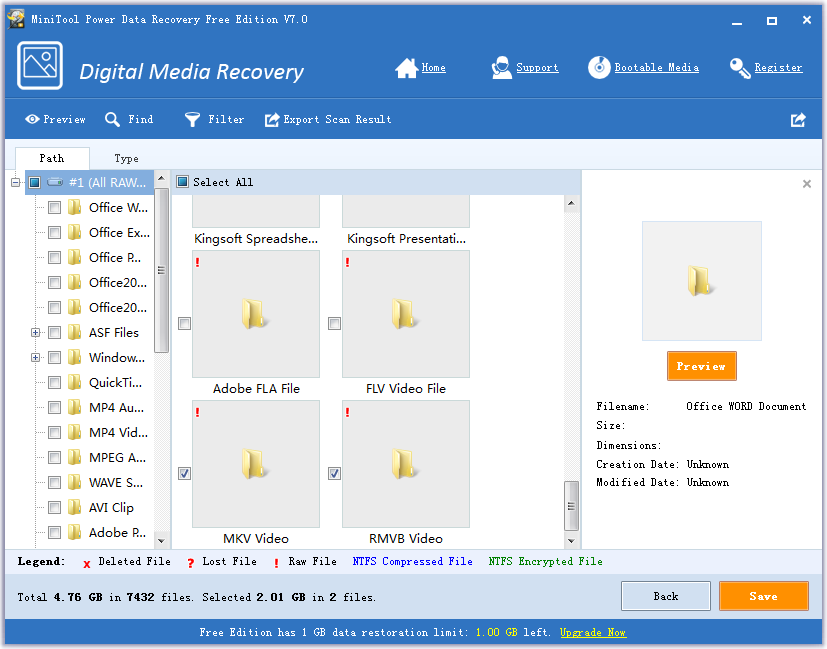The height and width of the screenshot is (649, 827).
Task: Check the FLV Video File checkbox
Action: click(x=334, y=323)
